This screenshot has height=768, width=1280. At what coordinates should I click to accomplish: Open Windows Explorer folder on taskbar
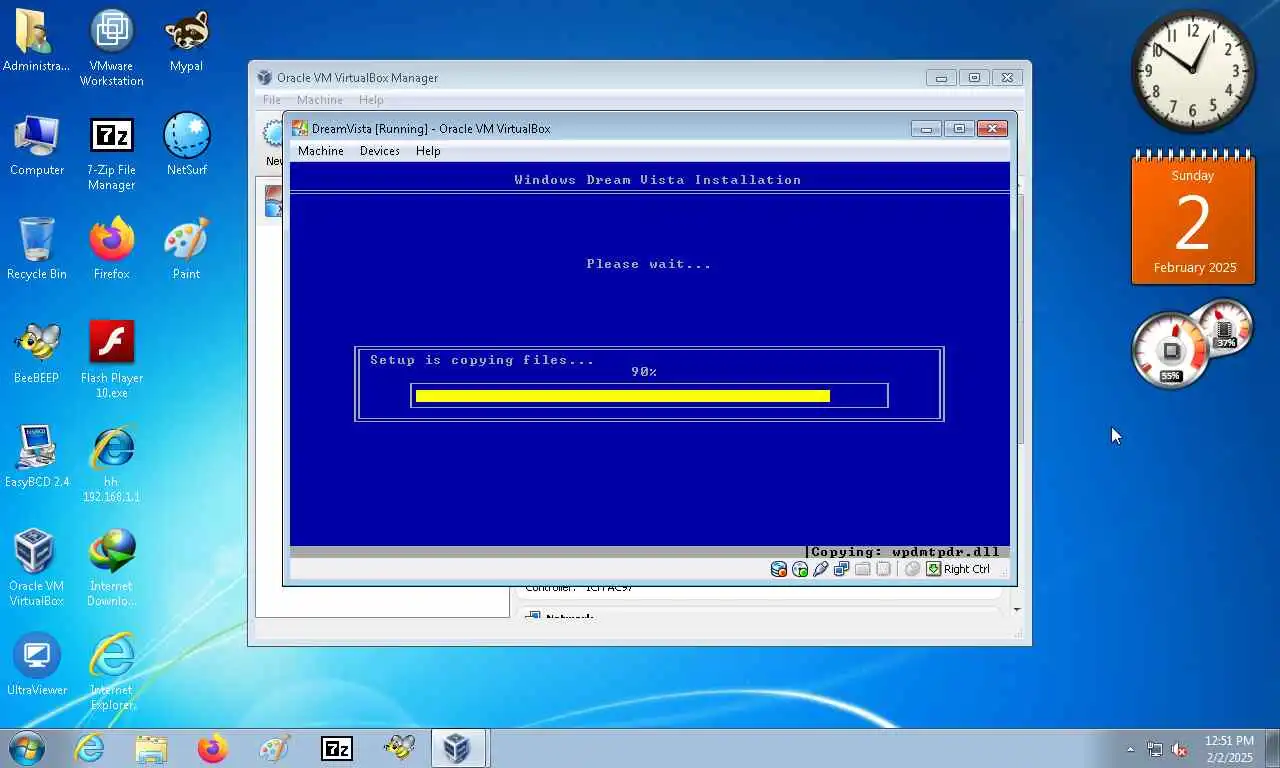click(151, 748)
